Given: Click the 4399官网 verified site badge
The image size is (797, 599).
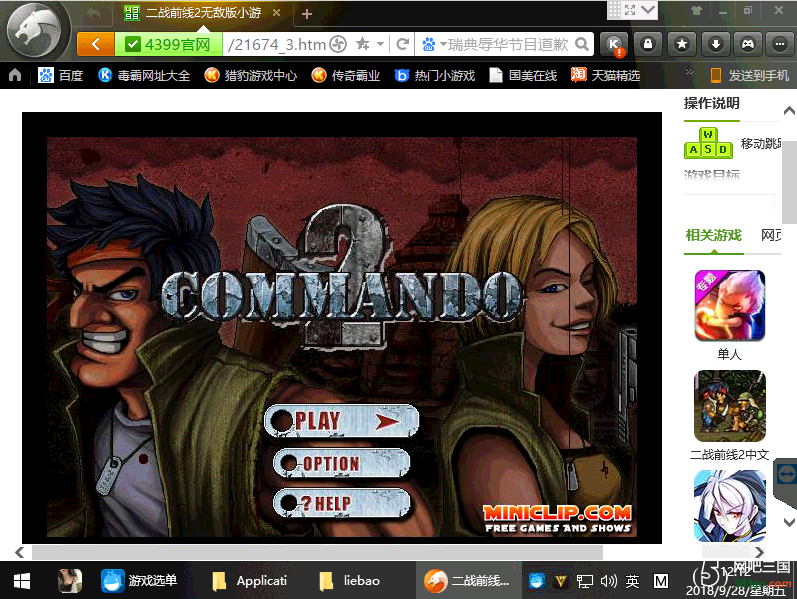Looking at the screenshot, I should click(x=169, y=44).
